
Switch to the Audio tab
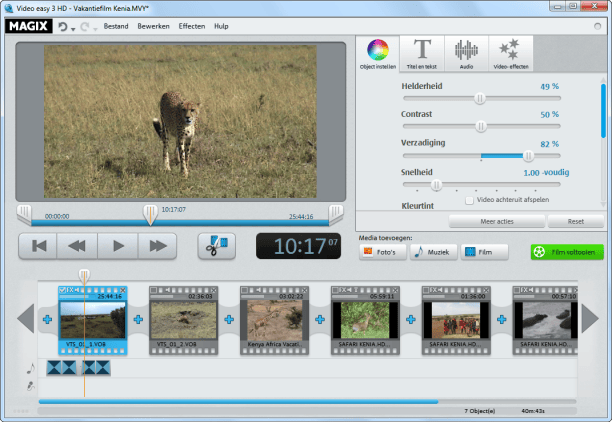[466, 54]
